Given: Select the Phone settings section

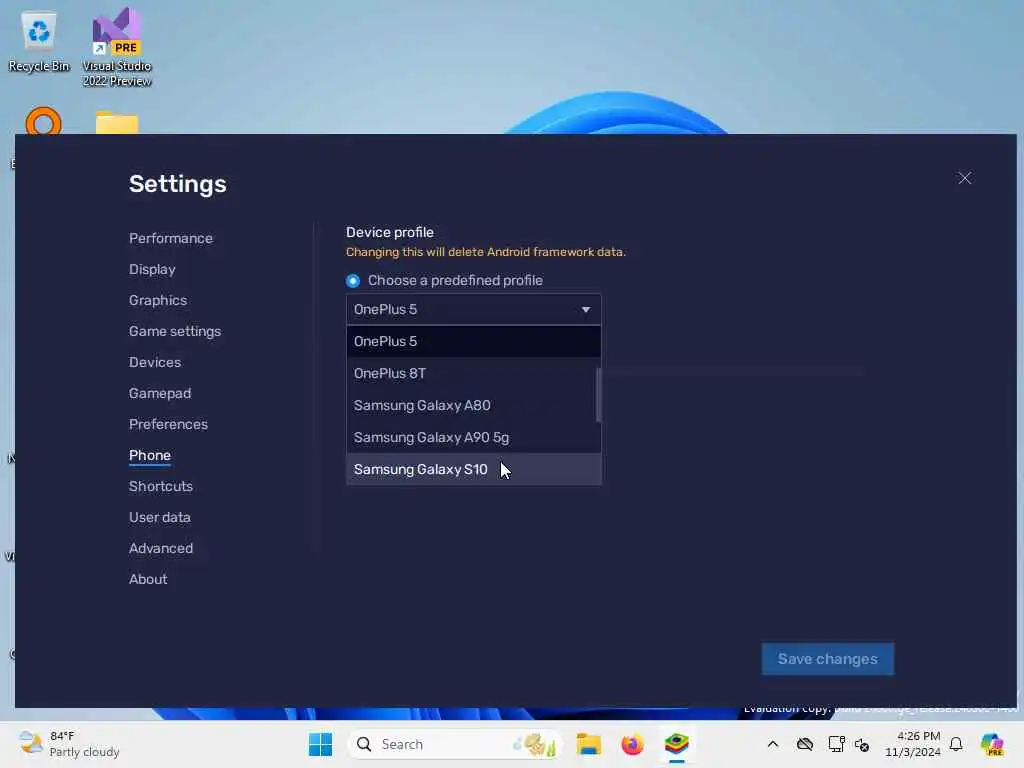Looking at the screenshot, I should pyautogui.click(x=150, y=455).
